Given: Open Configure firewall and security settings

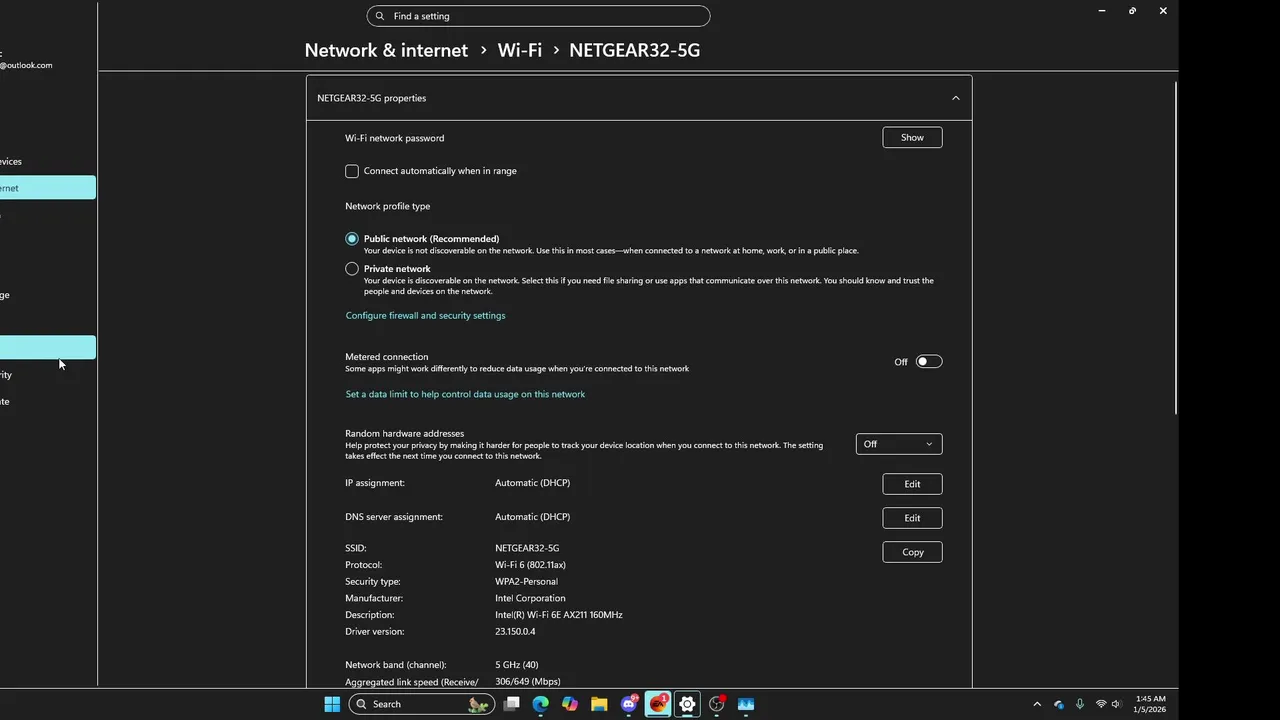Looking at the screenshot, I should pos(425,315).
